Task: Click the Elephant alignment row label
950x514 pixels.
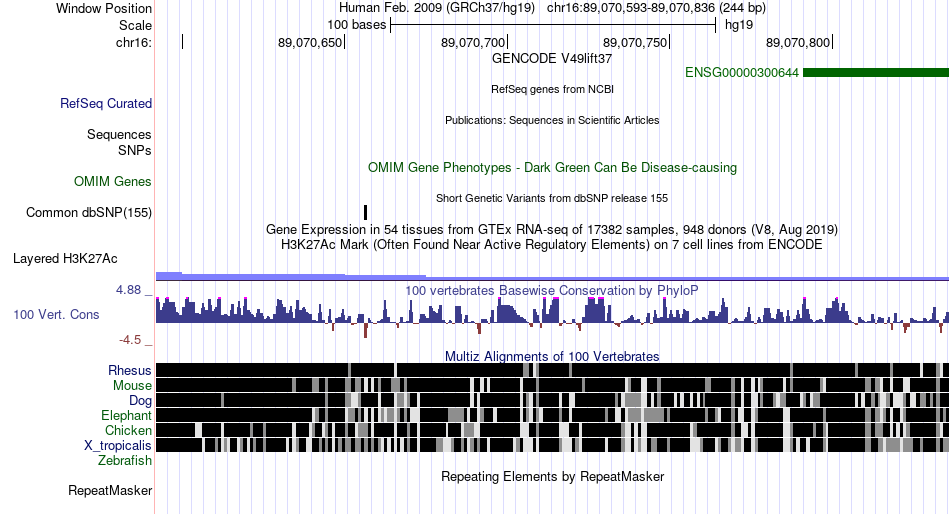Action: (x=127, y=415)
